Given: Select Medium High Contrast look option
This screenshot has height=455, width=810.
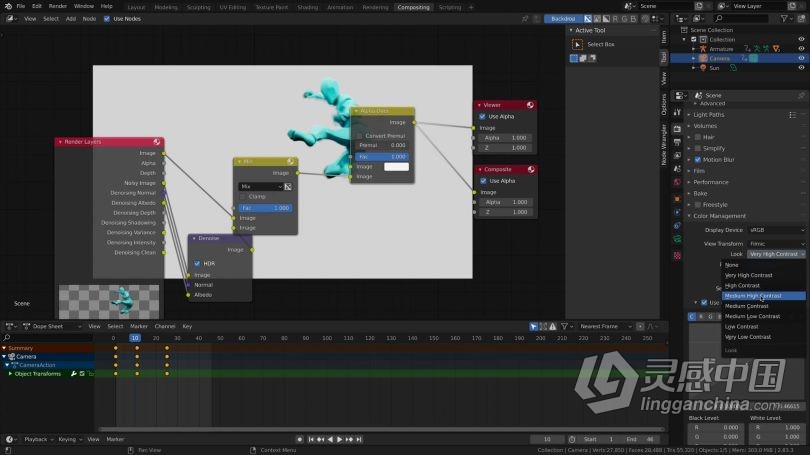Looking at the screenshot, I should click(x=764, y=296).
